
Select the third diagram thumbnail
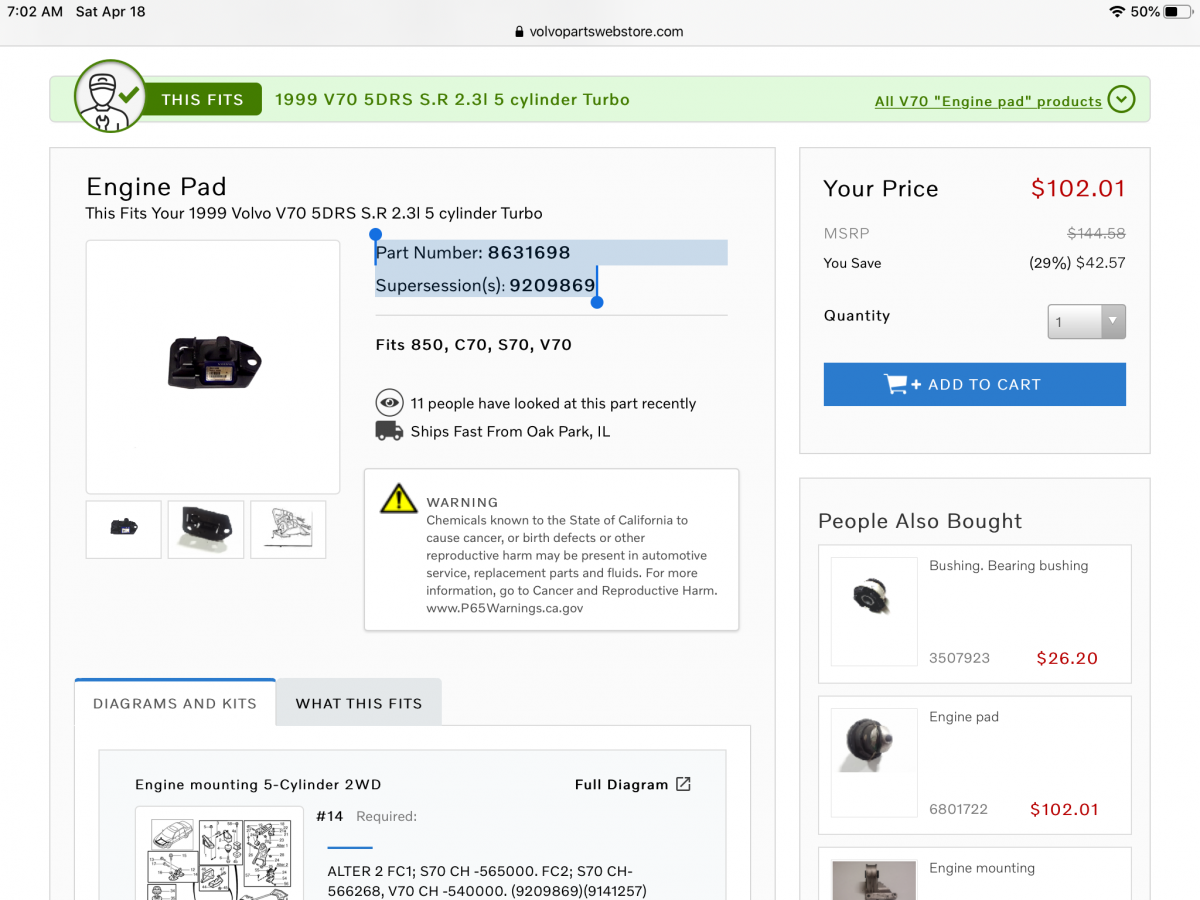[x=288, y=529]
